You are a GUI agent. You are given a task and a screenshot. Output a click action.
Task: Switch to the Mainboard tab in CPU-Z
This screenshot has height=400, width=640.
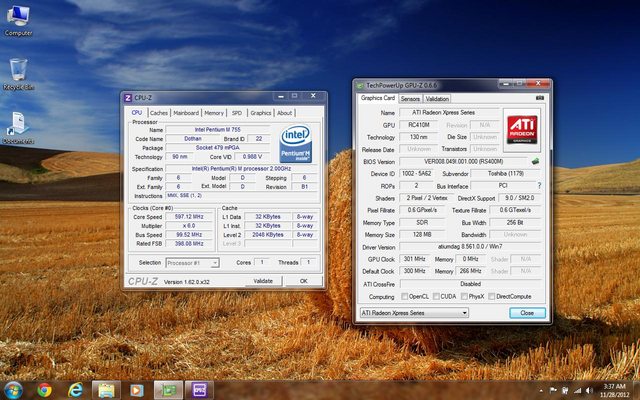186,113
